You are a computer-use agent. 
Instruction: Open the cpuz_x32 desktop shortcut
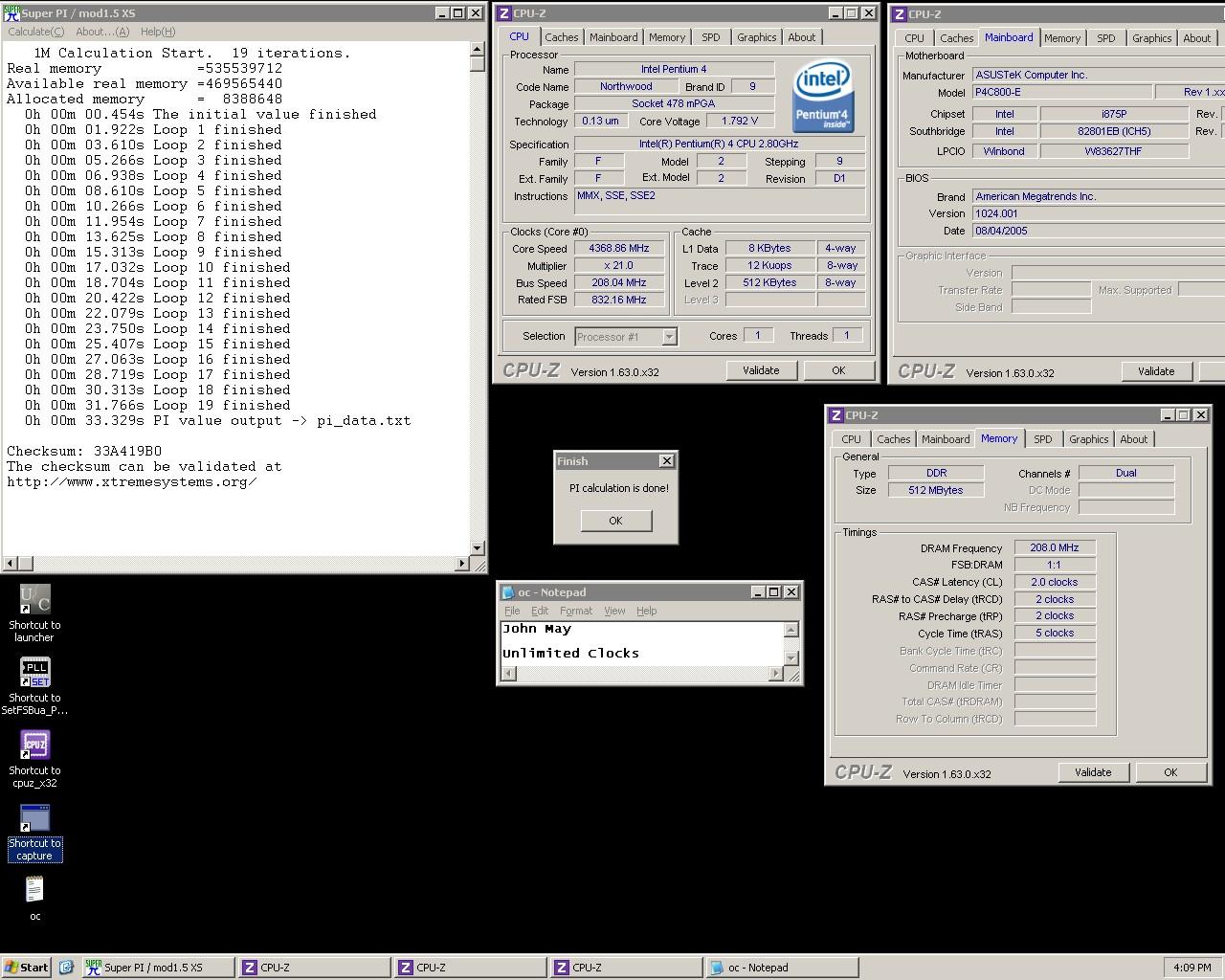tap(34, 759)
